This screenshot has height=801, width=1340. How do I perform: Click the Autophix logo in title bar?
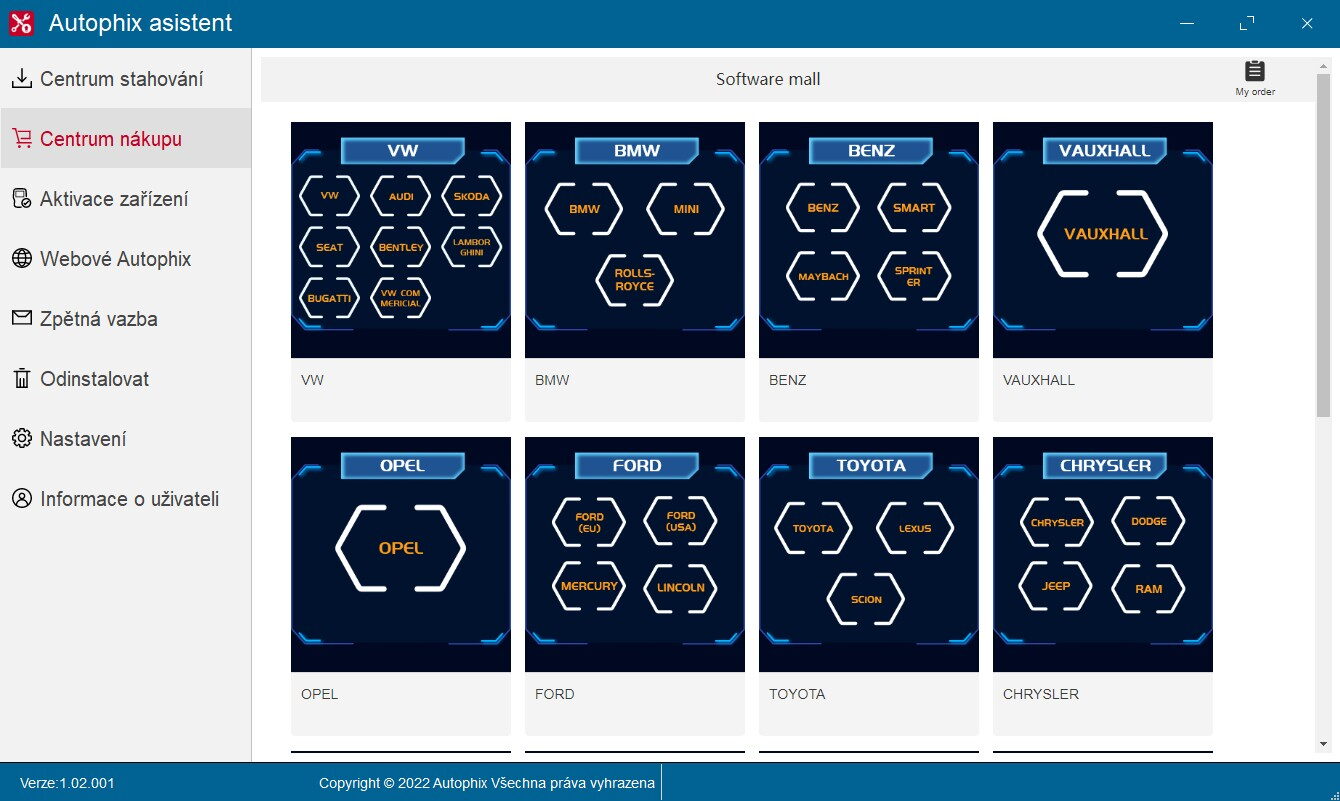(x=22, y=23)
